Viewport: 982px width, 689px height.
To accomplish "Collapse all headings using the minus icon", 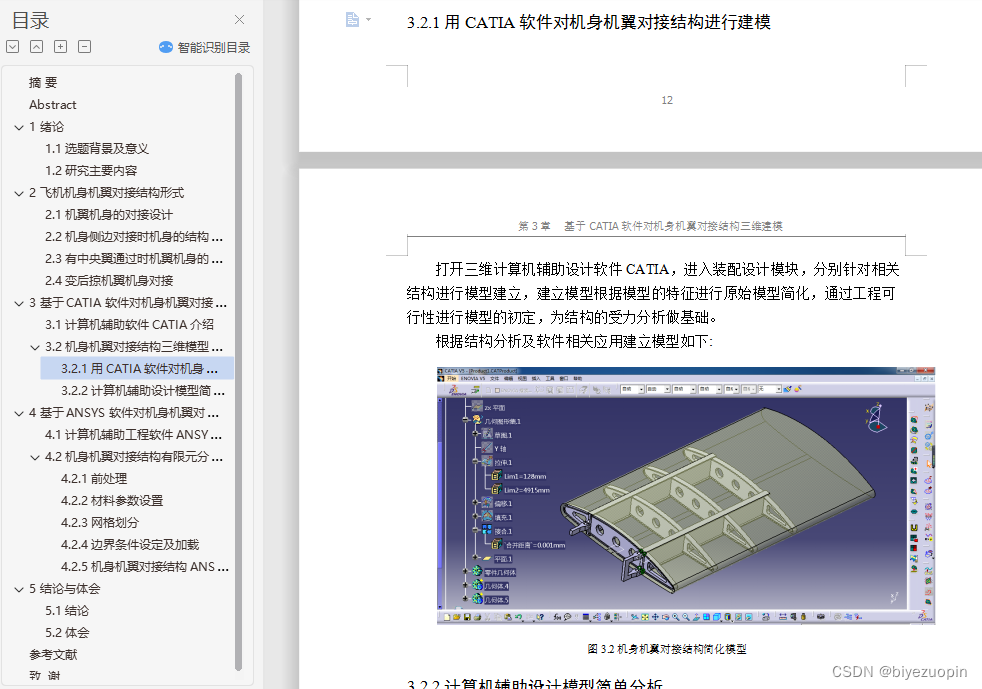I will point(84,46).
